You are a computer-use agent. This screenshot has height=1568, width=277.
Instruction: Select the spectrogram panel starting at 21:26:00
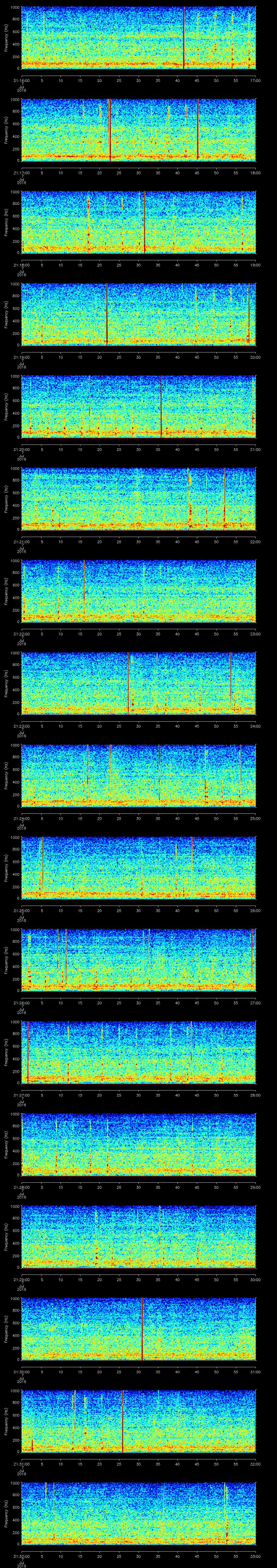tap(138, 960)
